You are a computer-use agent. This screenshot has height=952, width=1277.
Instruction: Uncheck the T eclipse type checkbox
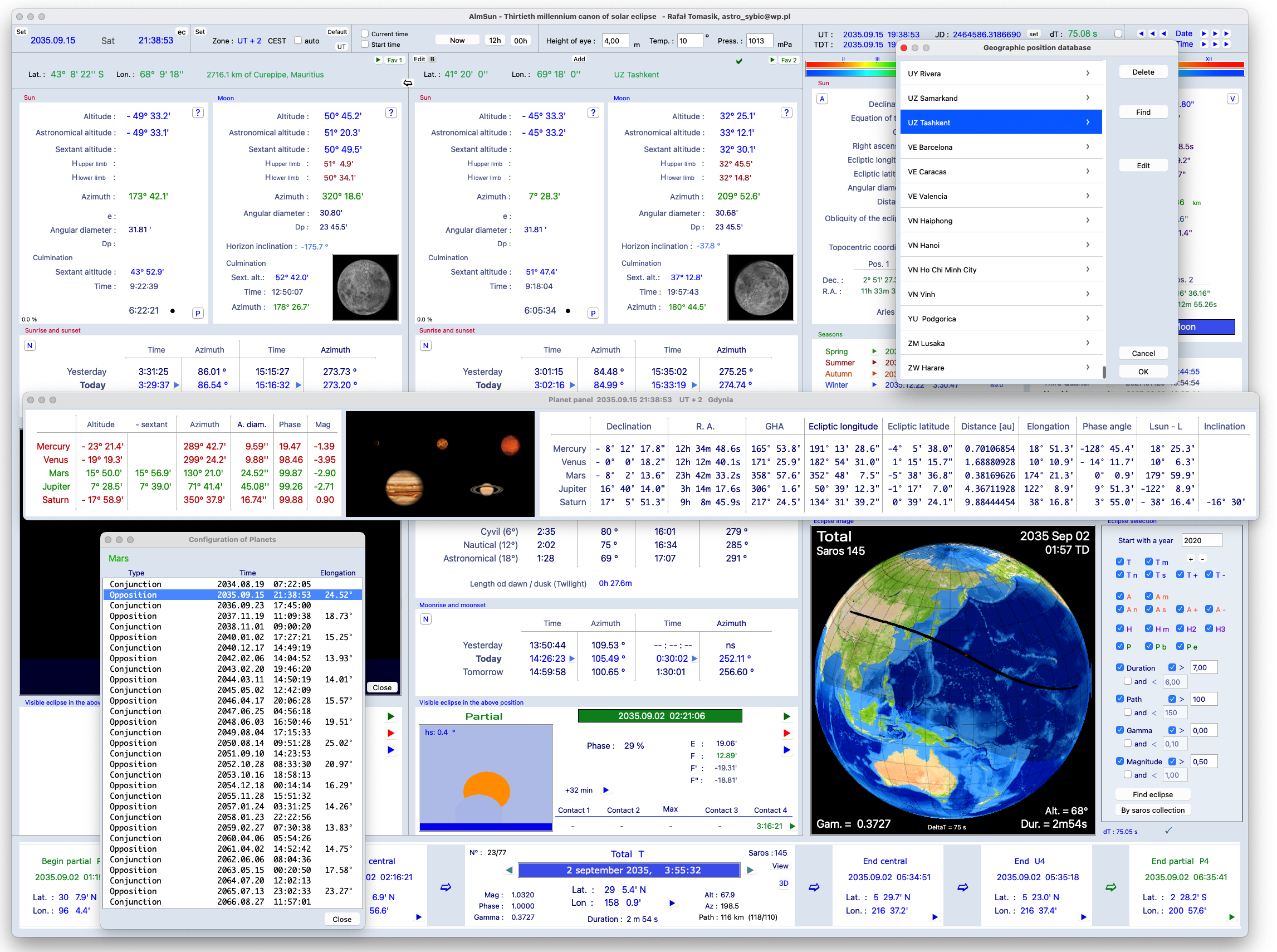coord(1120,562)
